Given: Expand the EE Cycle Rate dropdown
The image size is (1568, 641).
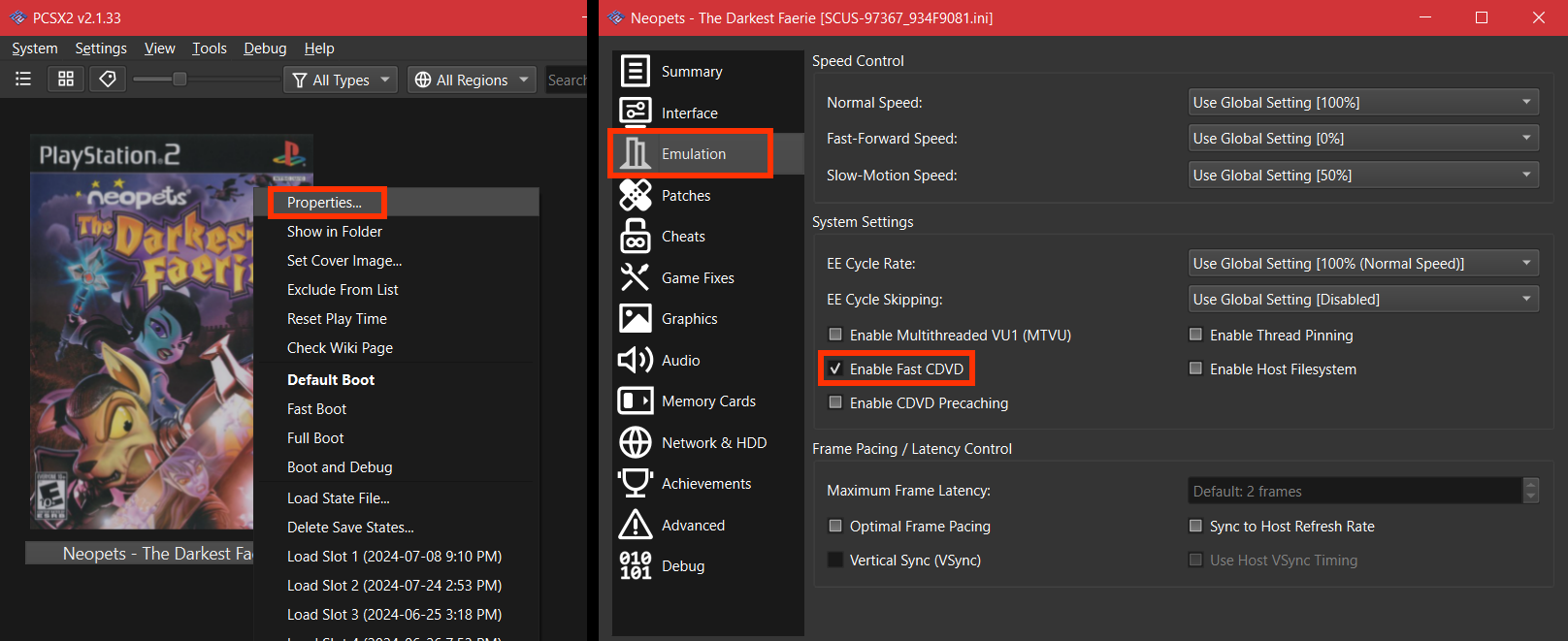Looking at the screenshot, I should 1363,263.
